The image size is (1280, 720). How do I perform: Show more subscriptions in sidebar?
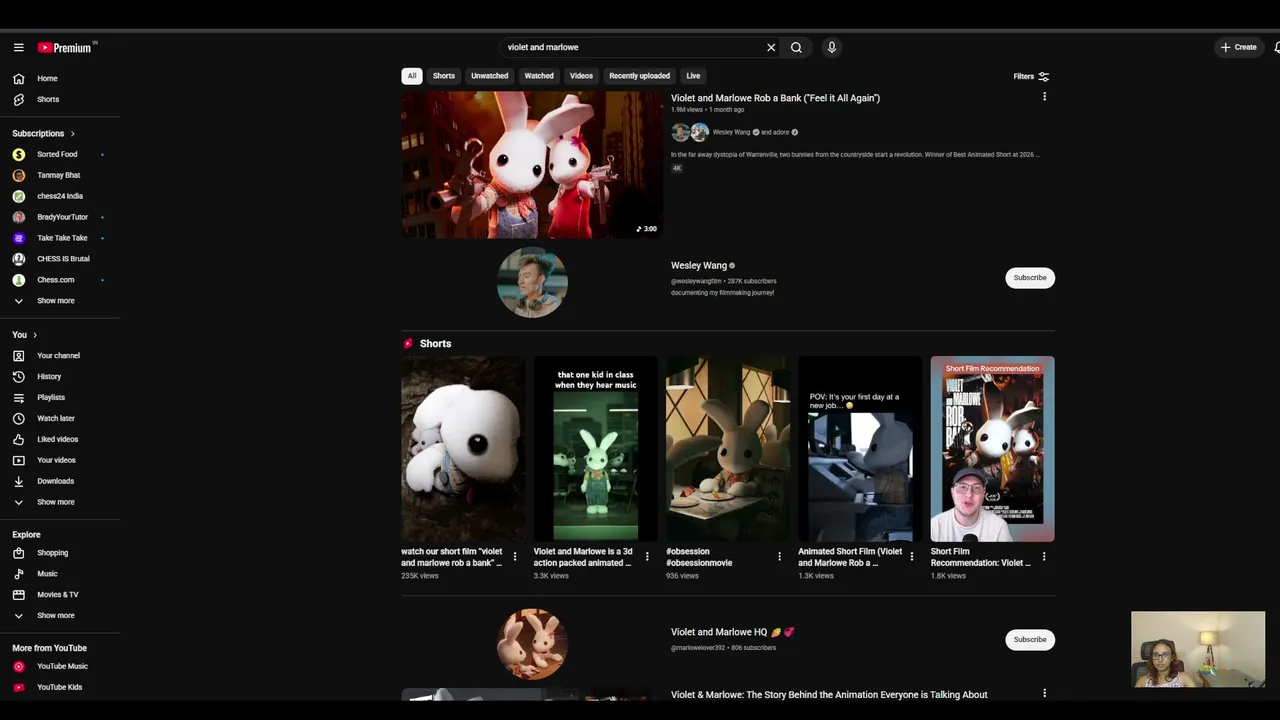(60, 301)
